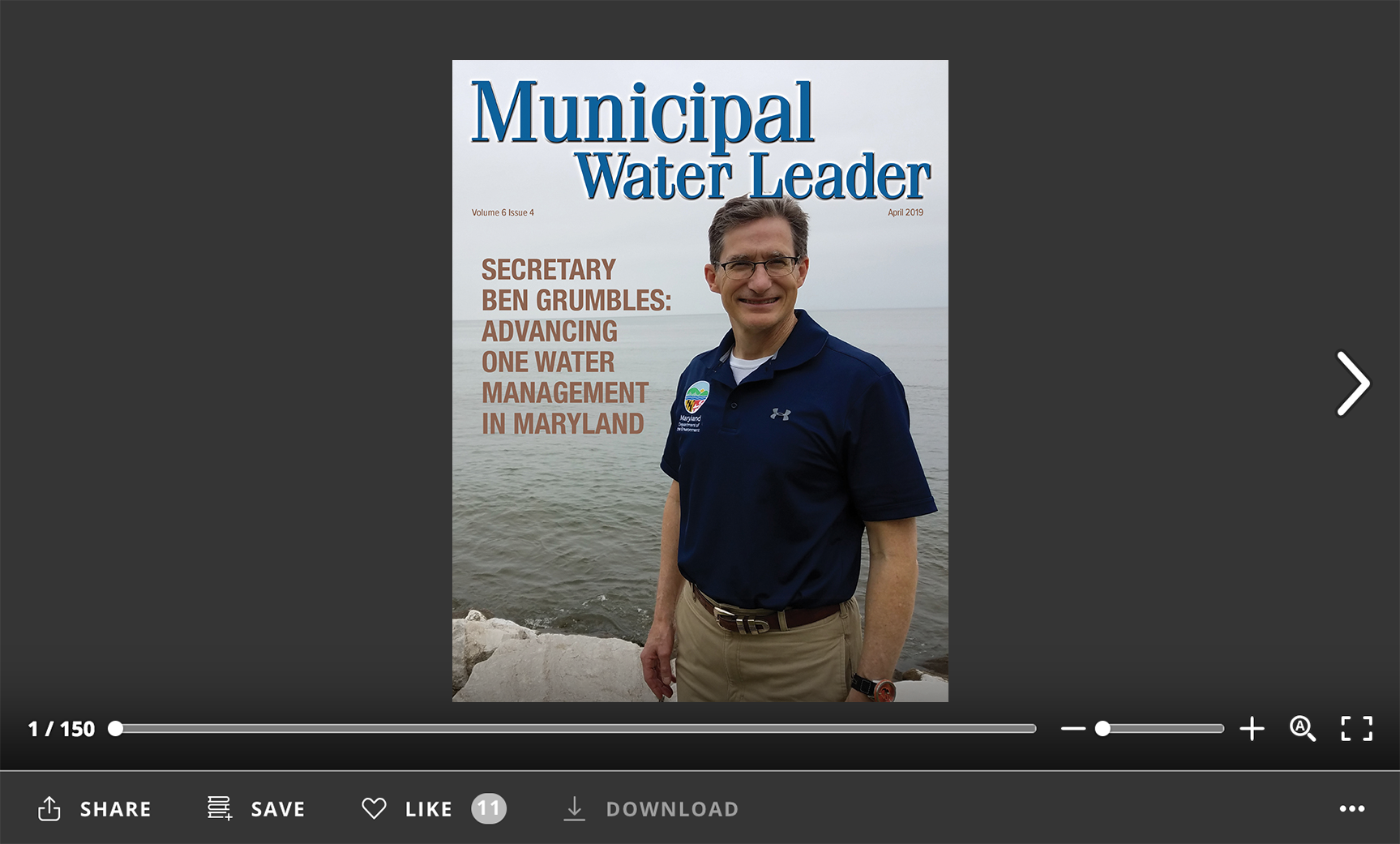Activate the text search tool
1400x844 pixels.
[1303, 729]
